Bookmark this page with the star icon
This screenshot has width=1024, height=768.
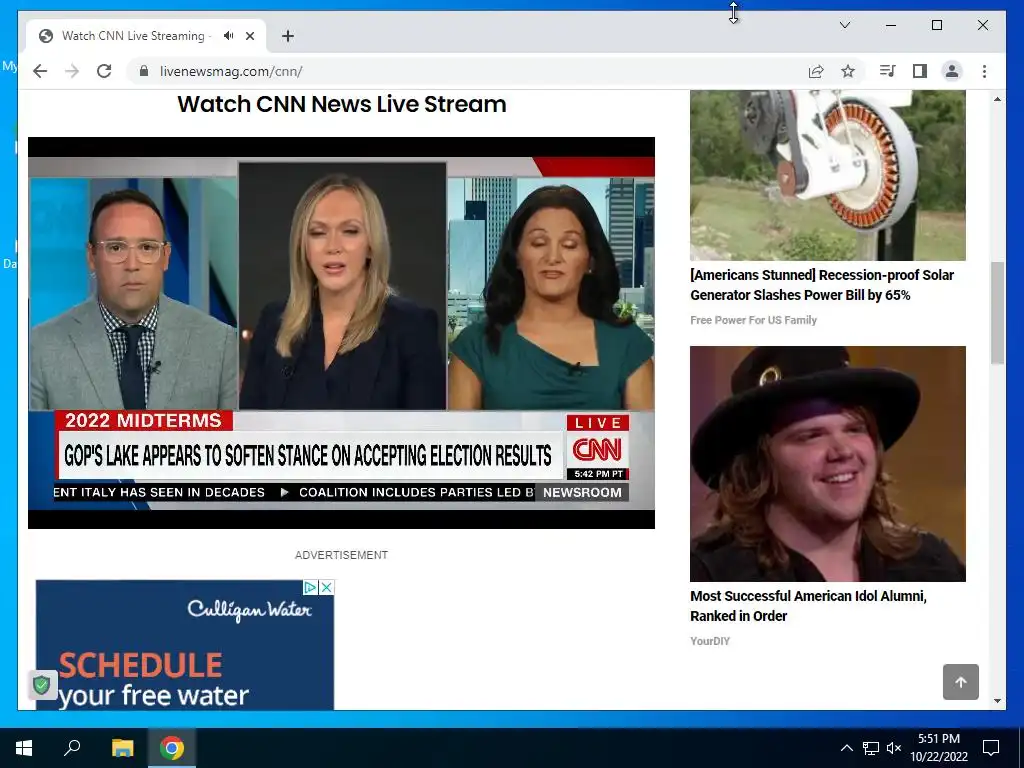tap(848, 71)
